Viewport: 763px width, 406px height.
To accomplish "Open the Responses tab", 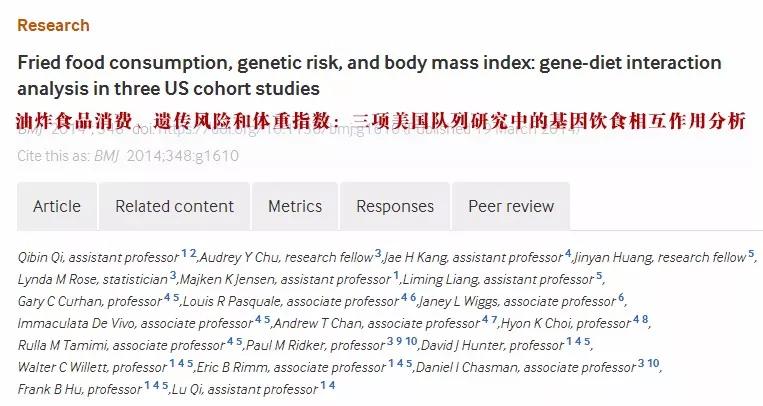I will (395, 206).
